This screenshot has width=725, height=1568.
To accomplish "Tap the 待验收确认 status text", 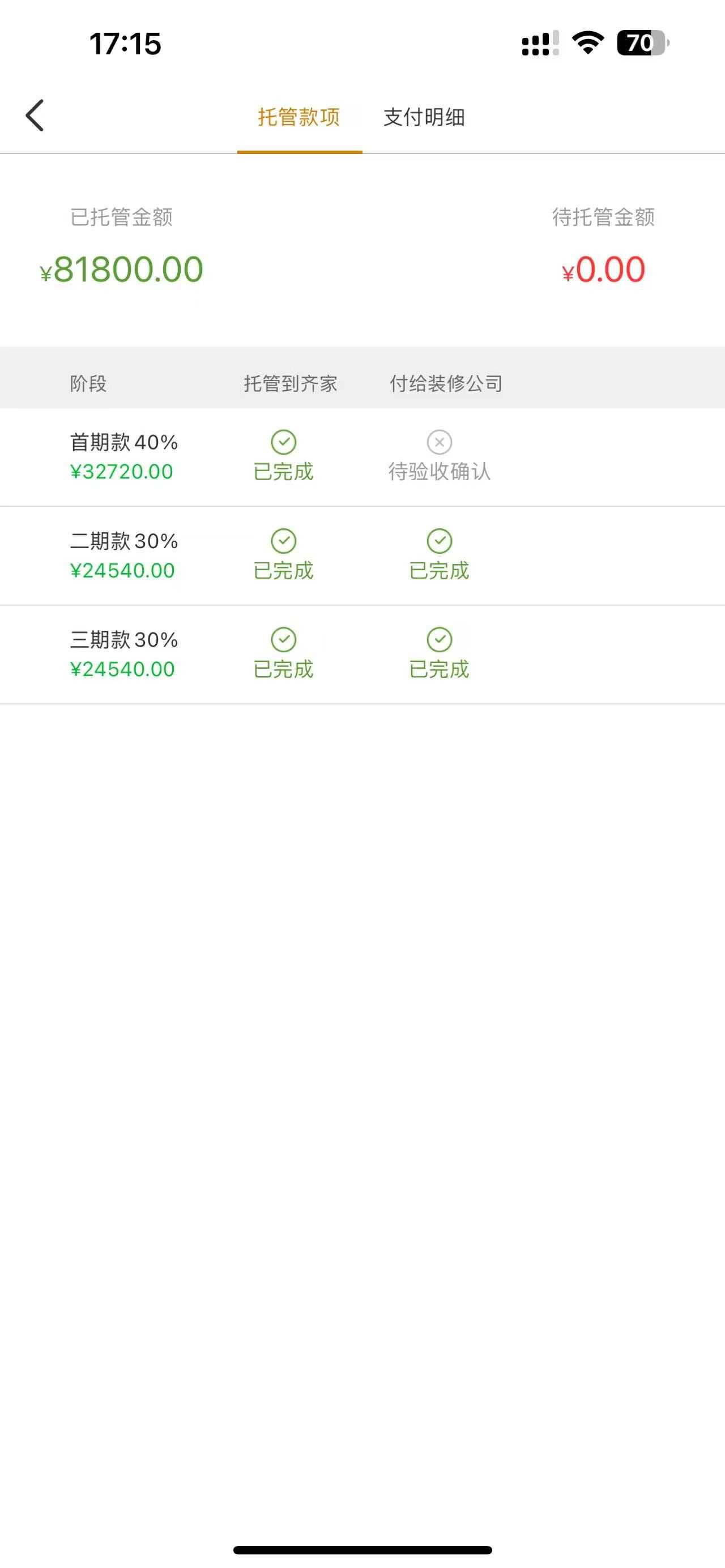I will coord(440,472).
